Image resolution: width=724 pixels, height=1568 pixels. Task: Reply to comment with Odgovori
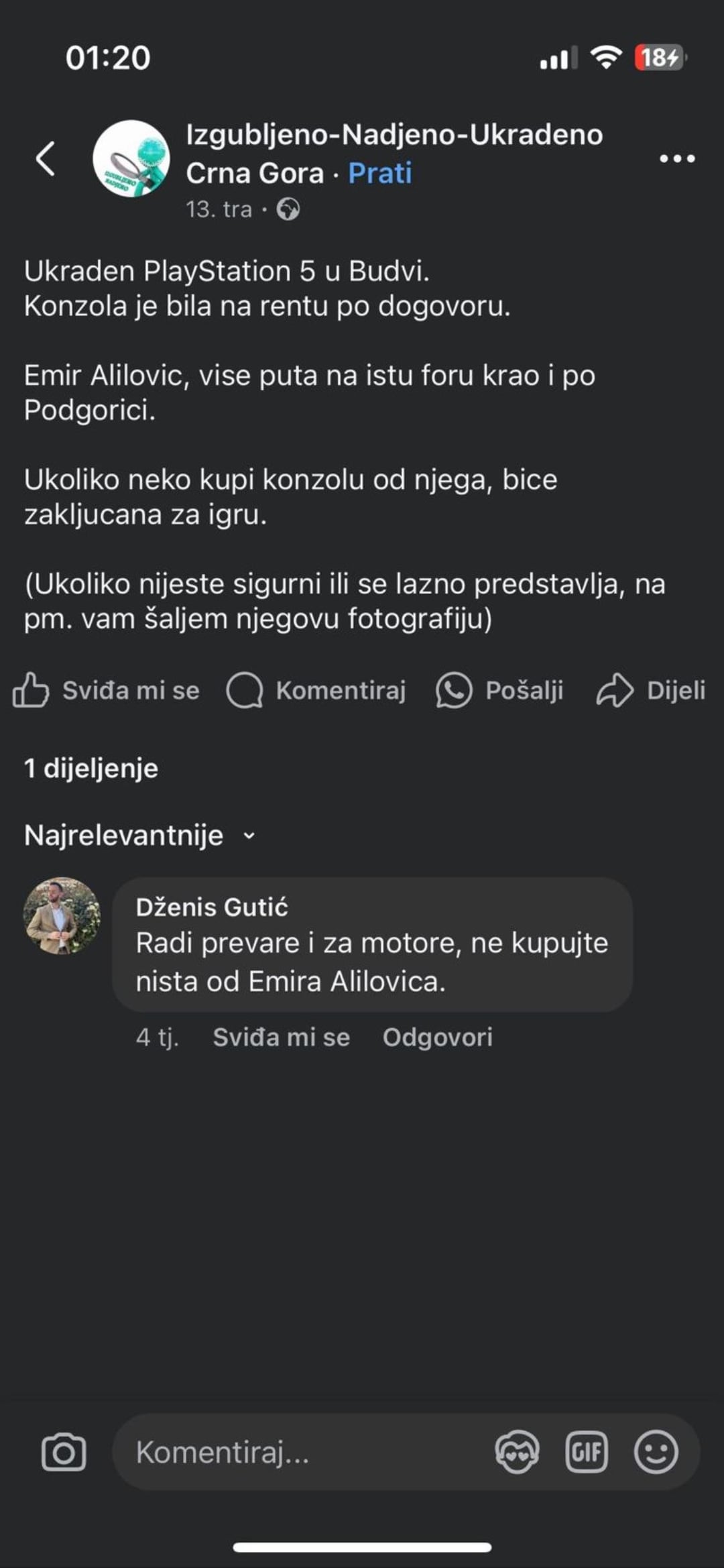click(x=437, y=1037)
